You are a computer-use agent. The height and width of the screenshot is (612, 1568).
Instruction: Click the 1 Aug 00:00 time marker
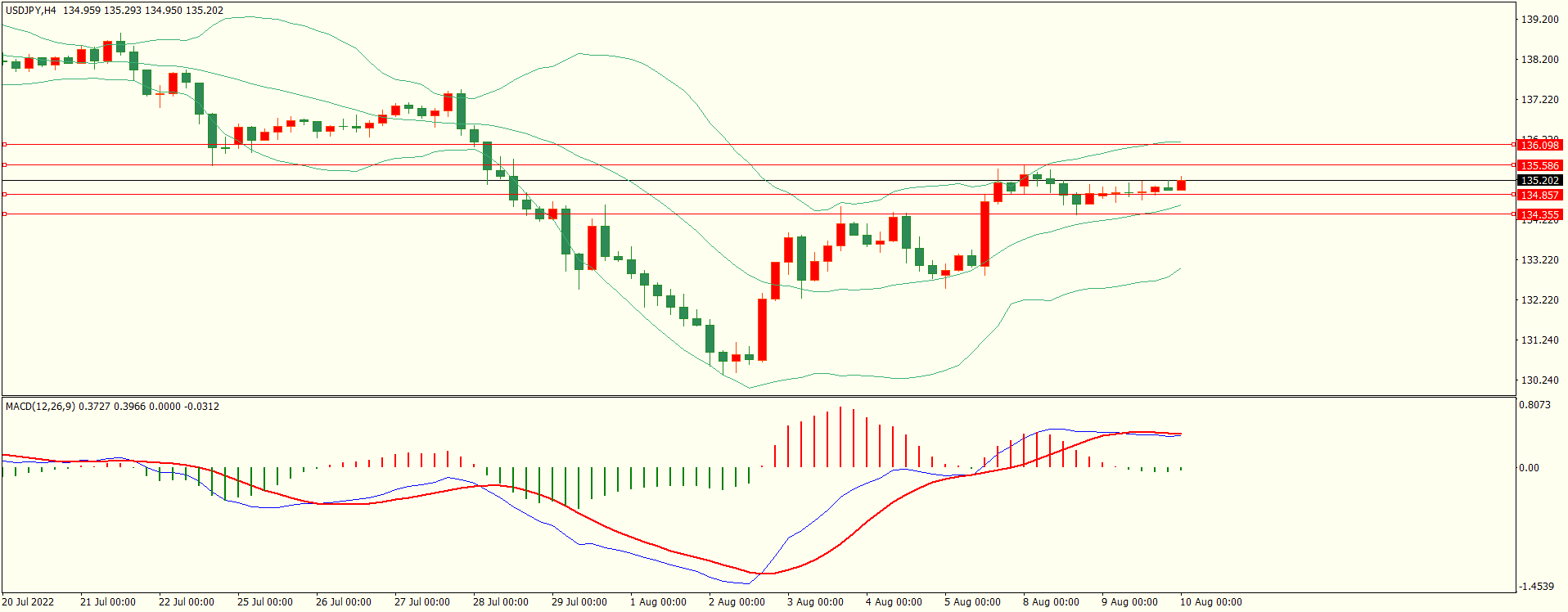click(x=658, y=602)
